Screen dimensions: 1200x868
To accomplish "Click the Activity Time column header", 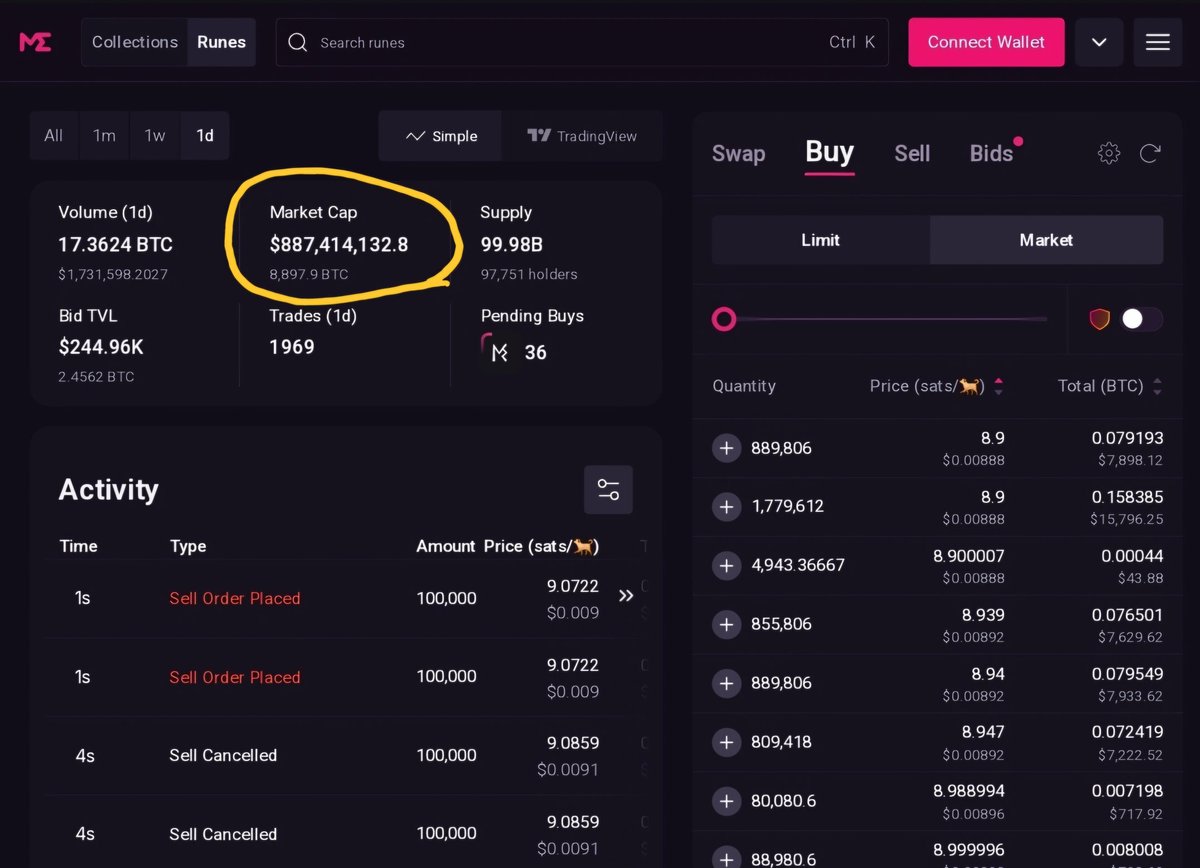I will (x=78, y=546).
